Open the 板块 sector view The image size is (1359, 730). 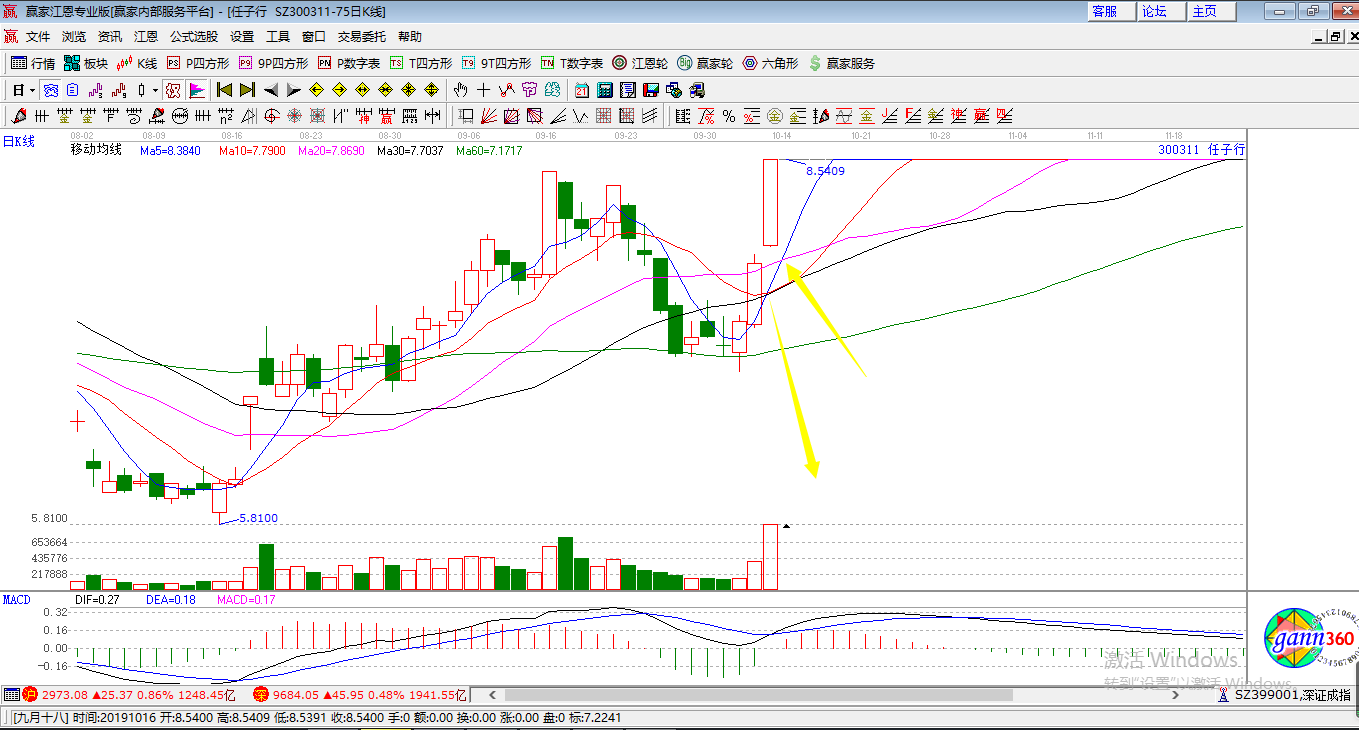point(86,63)
